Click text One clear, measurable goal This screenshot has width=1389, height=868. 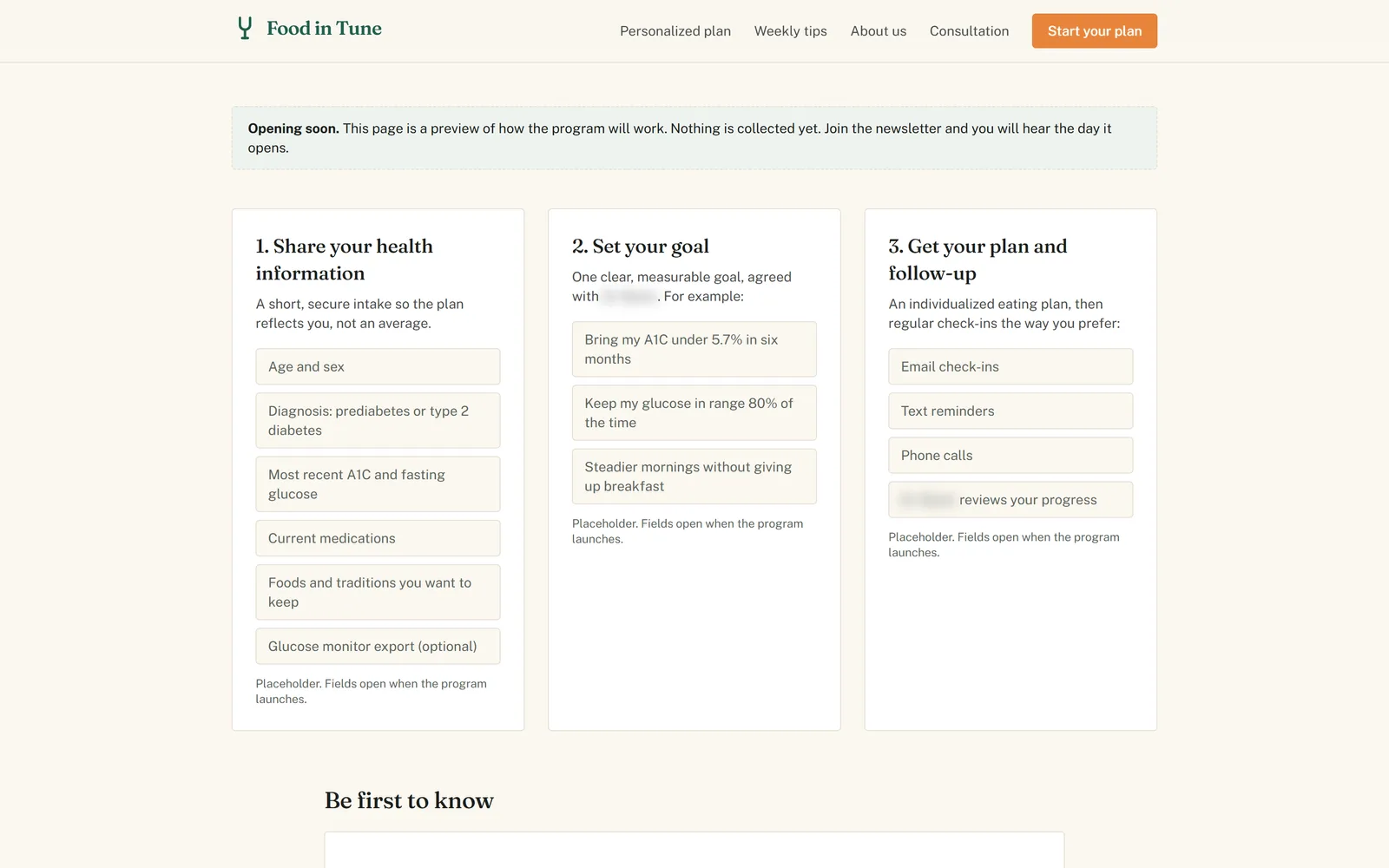pos(681,286)
